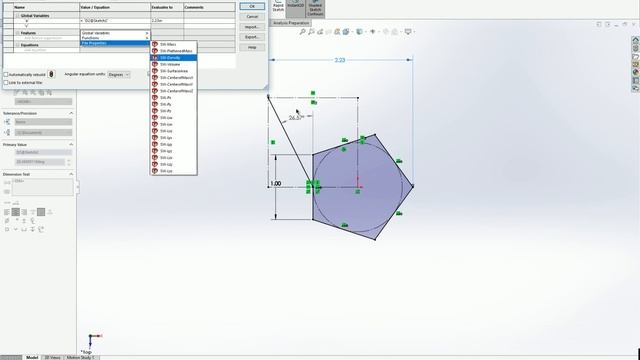Collapse Primary Value panel

[71, 144]
